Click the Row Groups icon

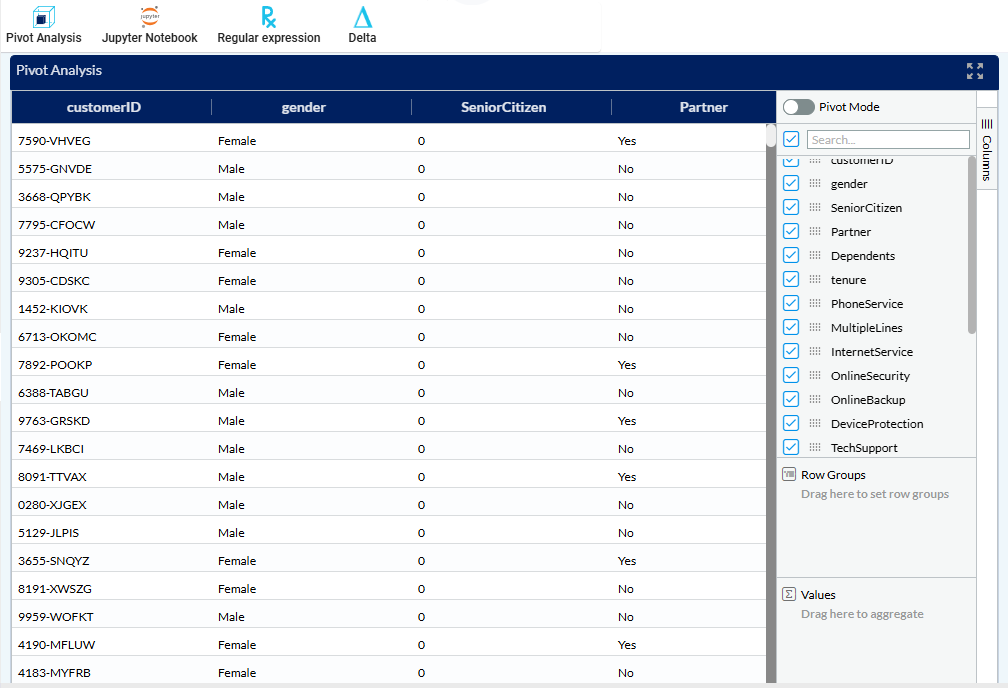click(788, 475)
